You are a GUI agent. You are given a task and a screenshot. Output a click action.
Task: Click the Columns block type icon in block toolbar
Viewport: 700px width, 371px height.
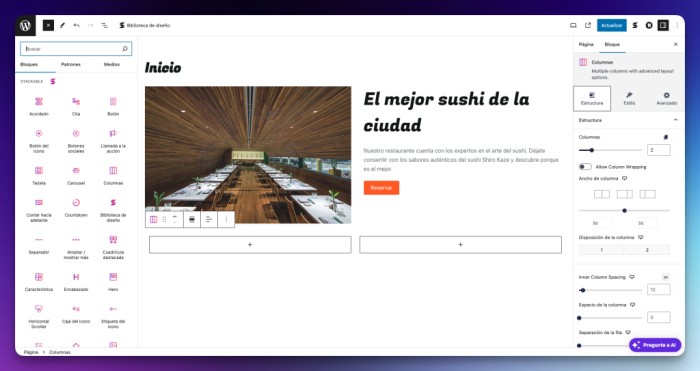pyautogui.click(x=153, y=219)
